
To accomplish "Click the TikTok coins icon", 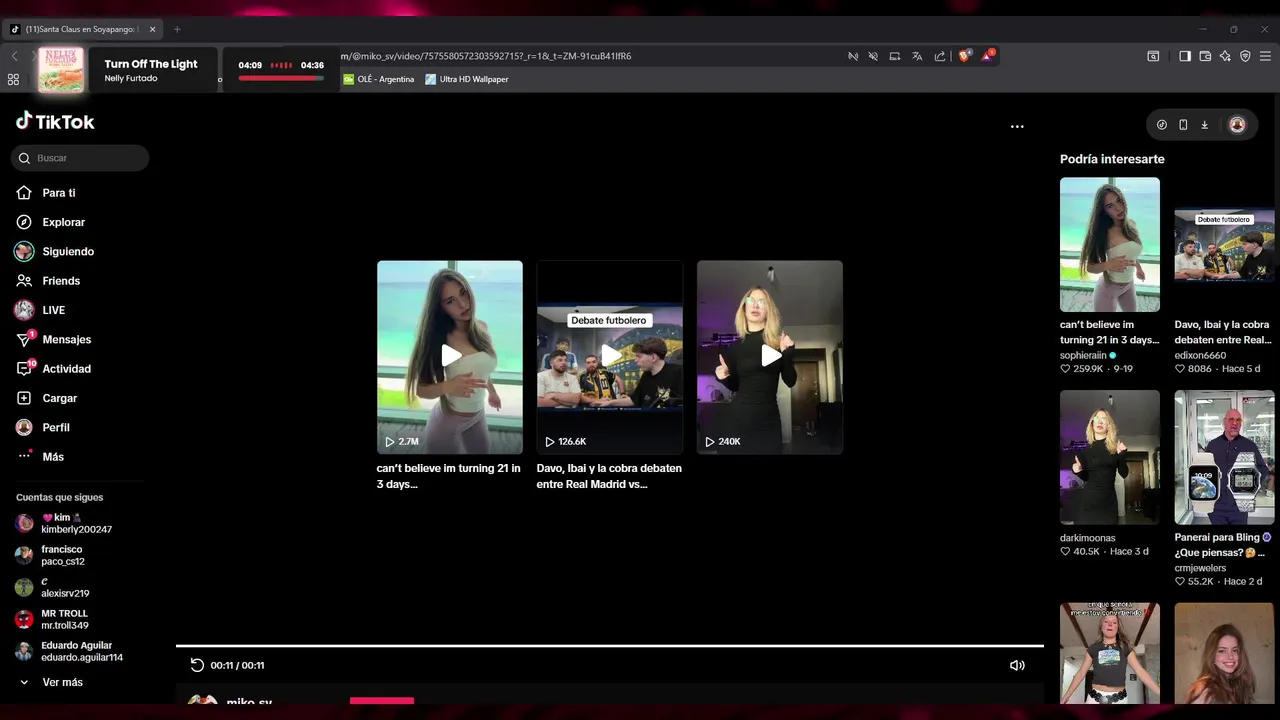I will tap(1162, 125).
